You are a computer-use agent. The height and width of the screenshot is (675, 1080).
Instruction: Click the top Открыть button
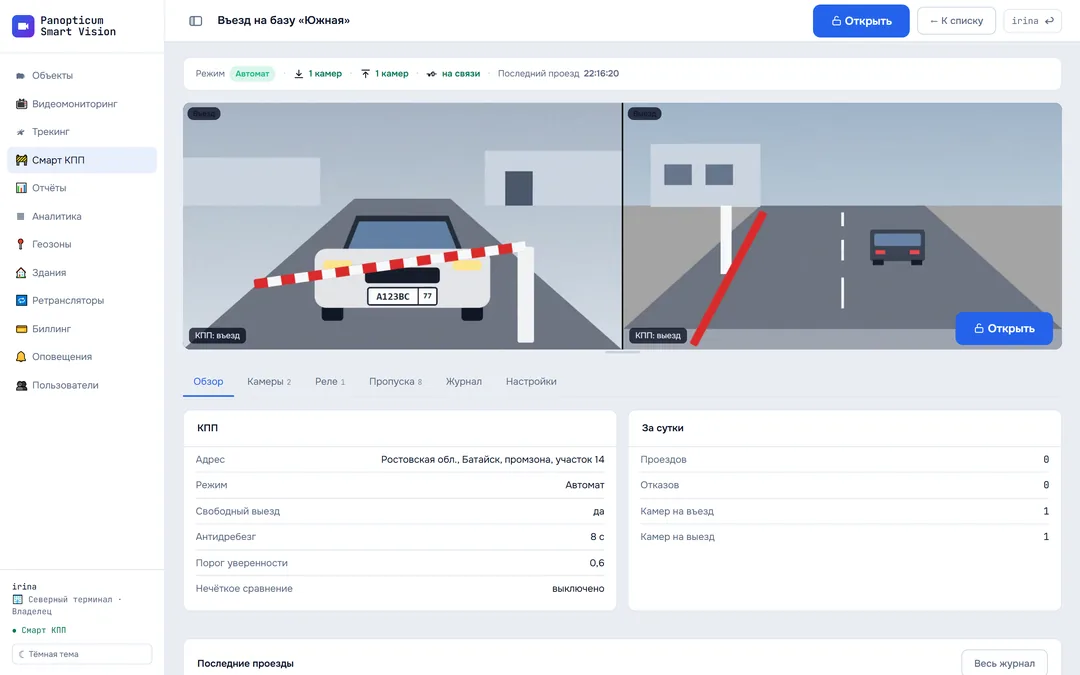[861, 21]
